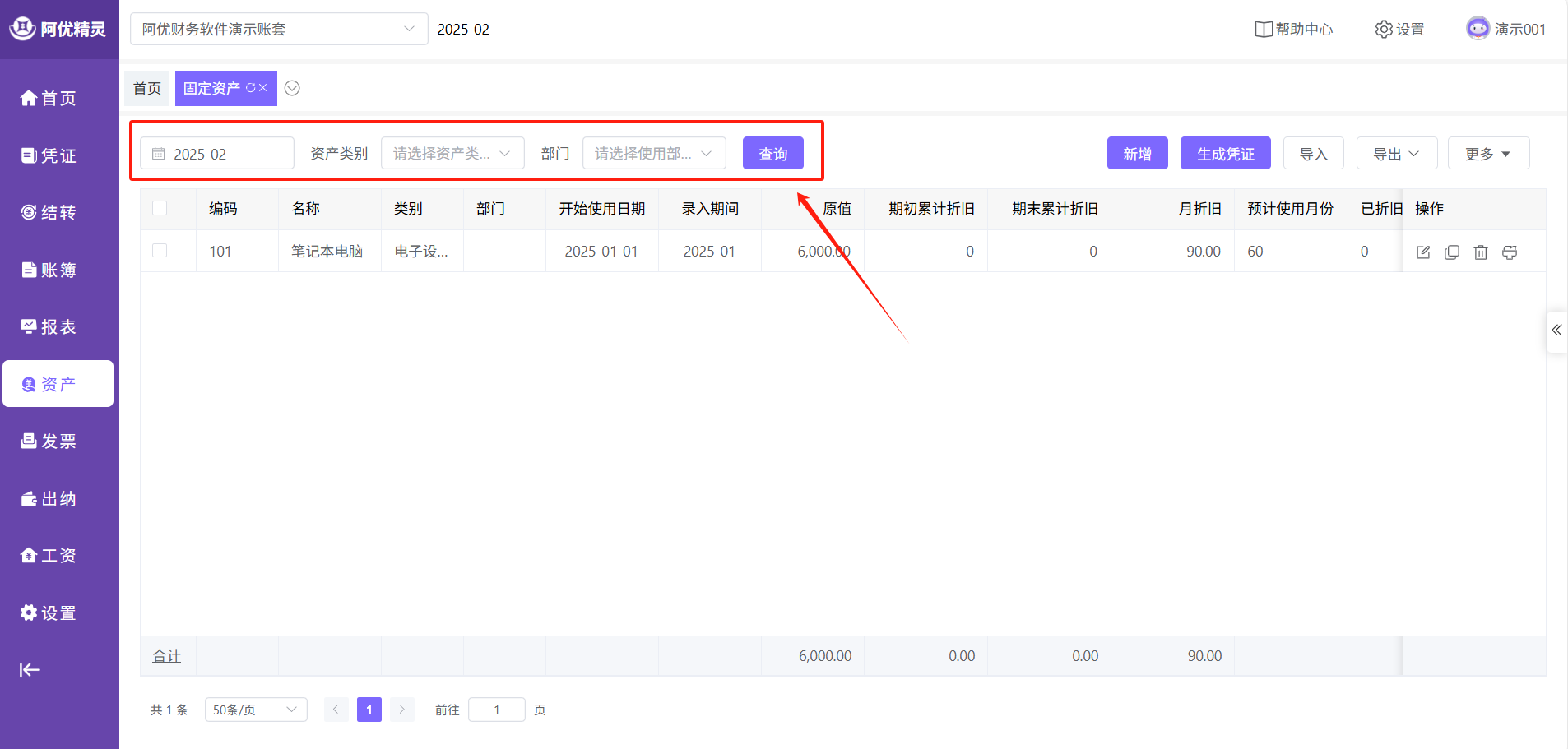Click the copy icon in the operations column
The image size is (1568, 749).
(x=1452, y=252)
